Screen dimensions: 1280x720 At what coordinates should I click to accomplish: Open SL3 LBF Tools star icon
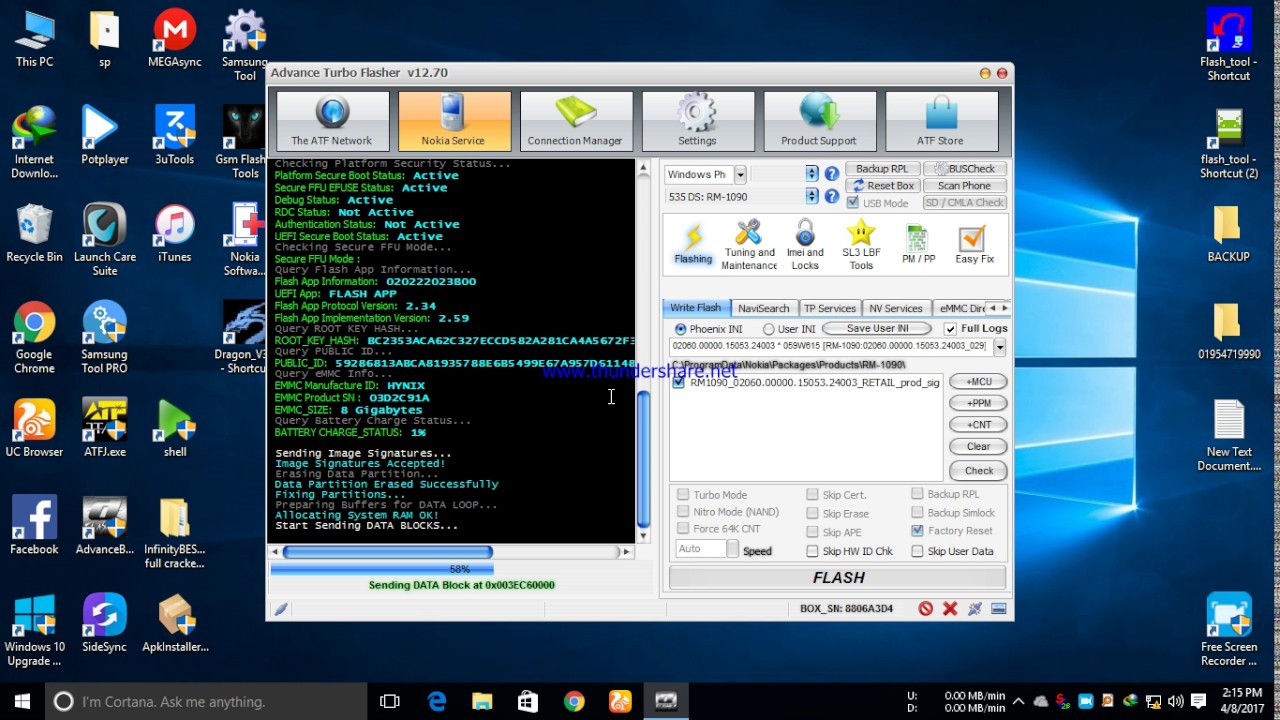tap(861, 246)
